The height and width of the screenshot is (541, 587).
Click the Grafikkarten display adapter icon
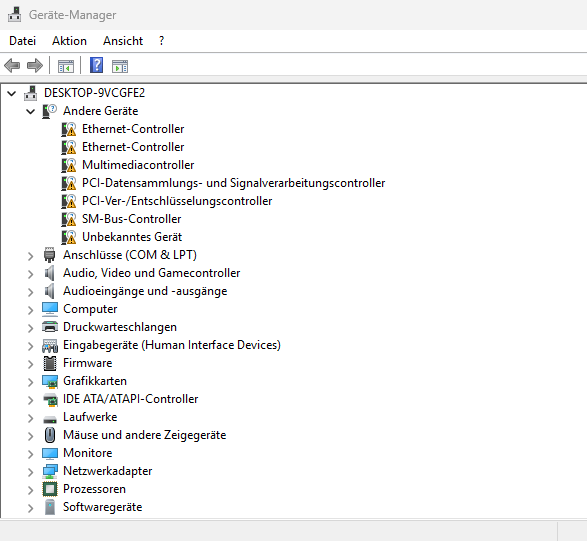pos(50,382)
